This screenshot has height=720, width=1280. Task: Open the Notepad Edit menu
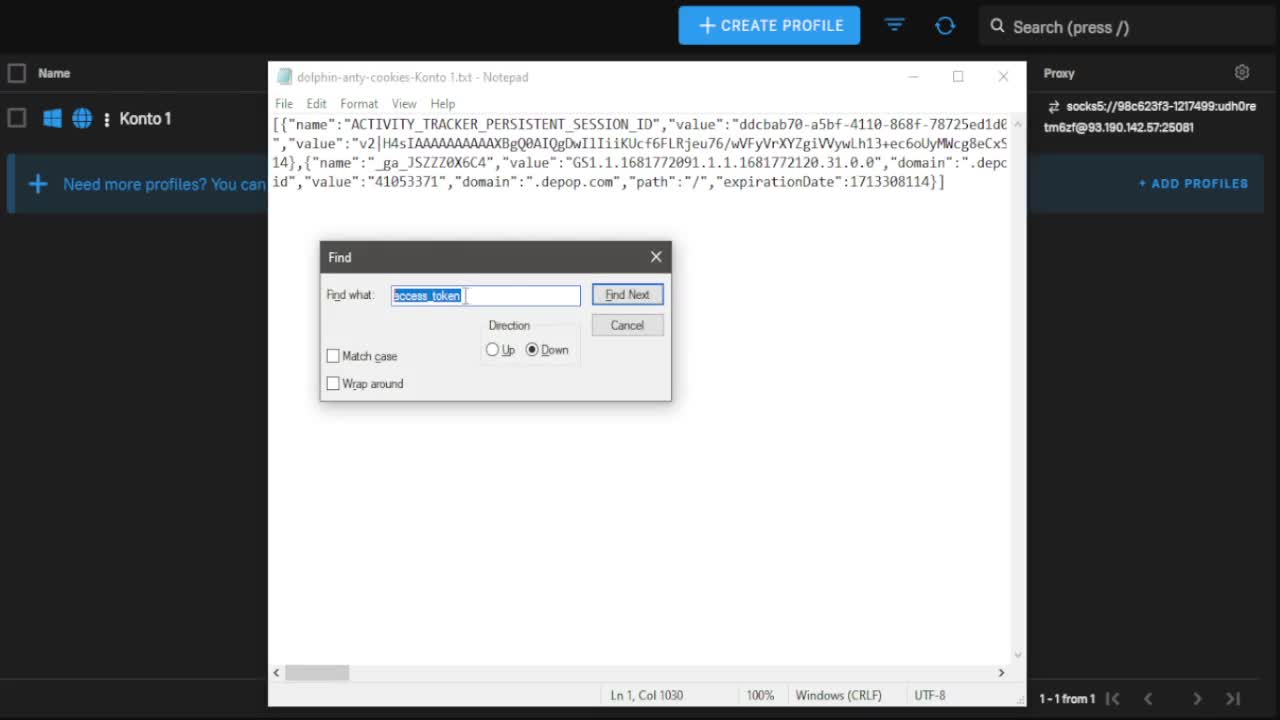(316, 104)
